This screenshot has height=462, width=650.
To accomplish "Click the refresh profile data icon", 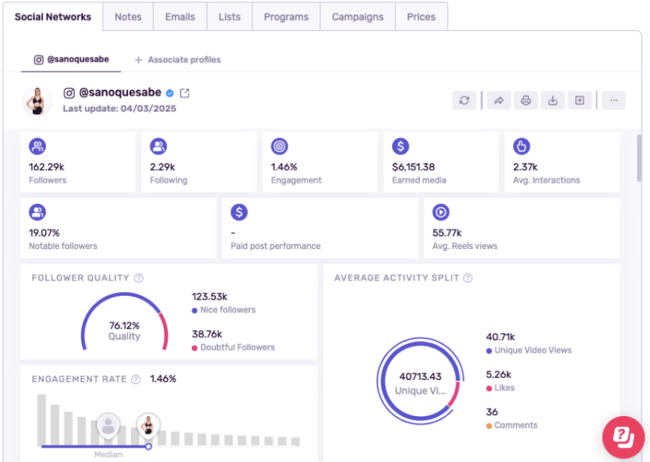I will [464, 100].
